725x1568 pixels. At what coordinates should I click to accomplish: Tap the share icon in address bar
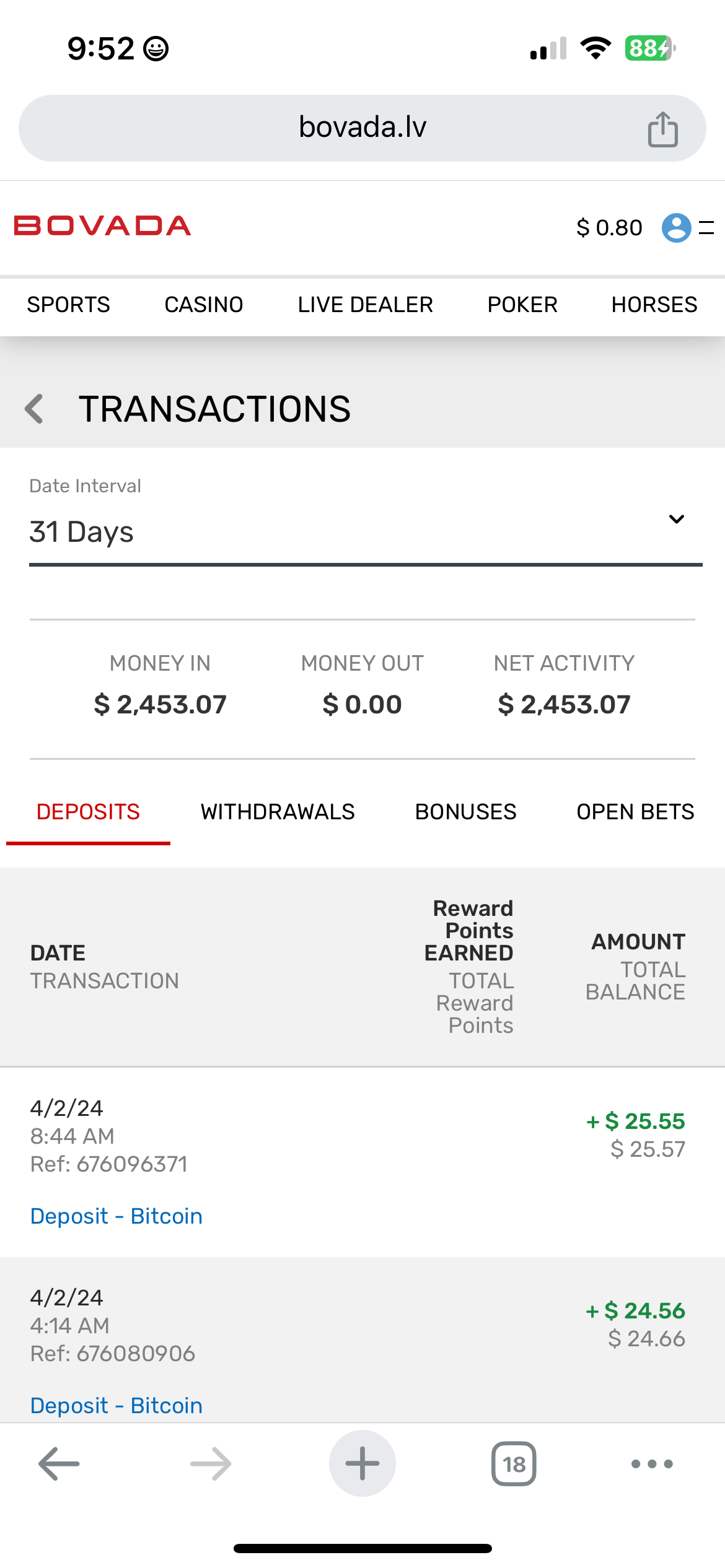coord(662,129)
